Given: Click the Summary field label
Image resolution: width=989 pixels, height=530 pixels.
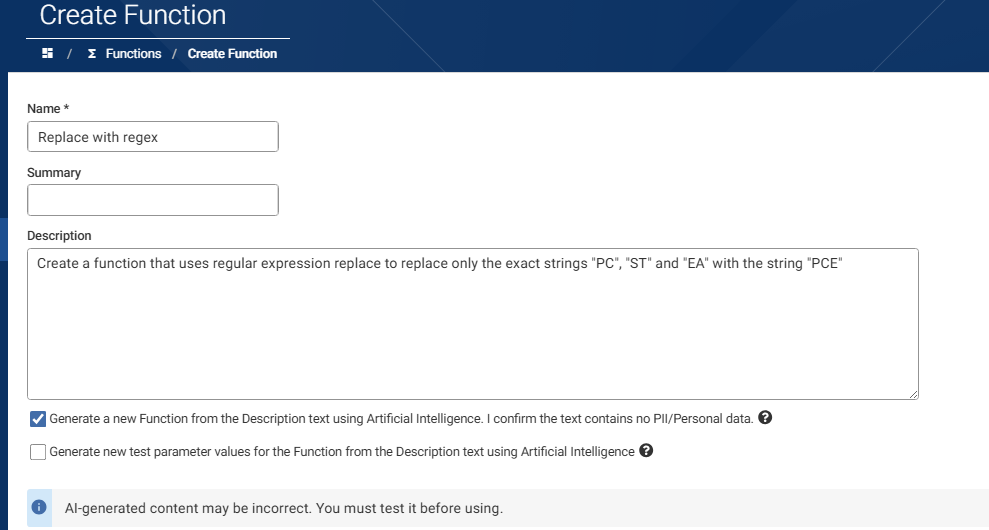Looking at the screenshot, I should (54, 172).
